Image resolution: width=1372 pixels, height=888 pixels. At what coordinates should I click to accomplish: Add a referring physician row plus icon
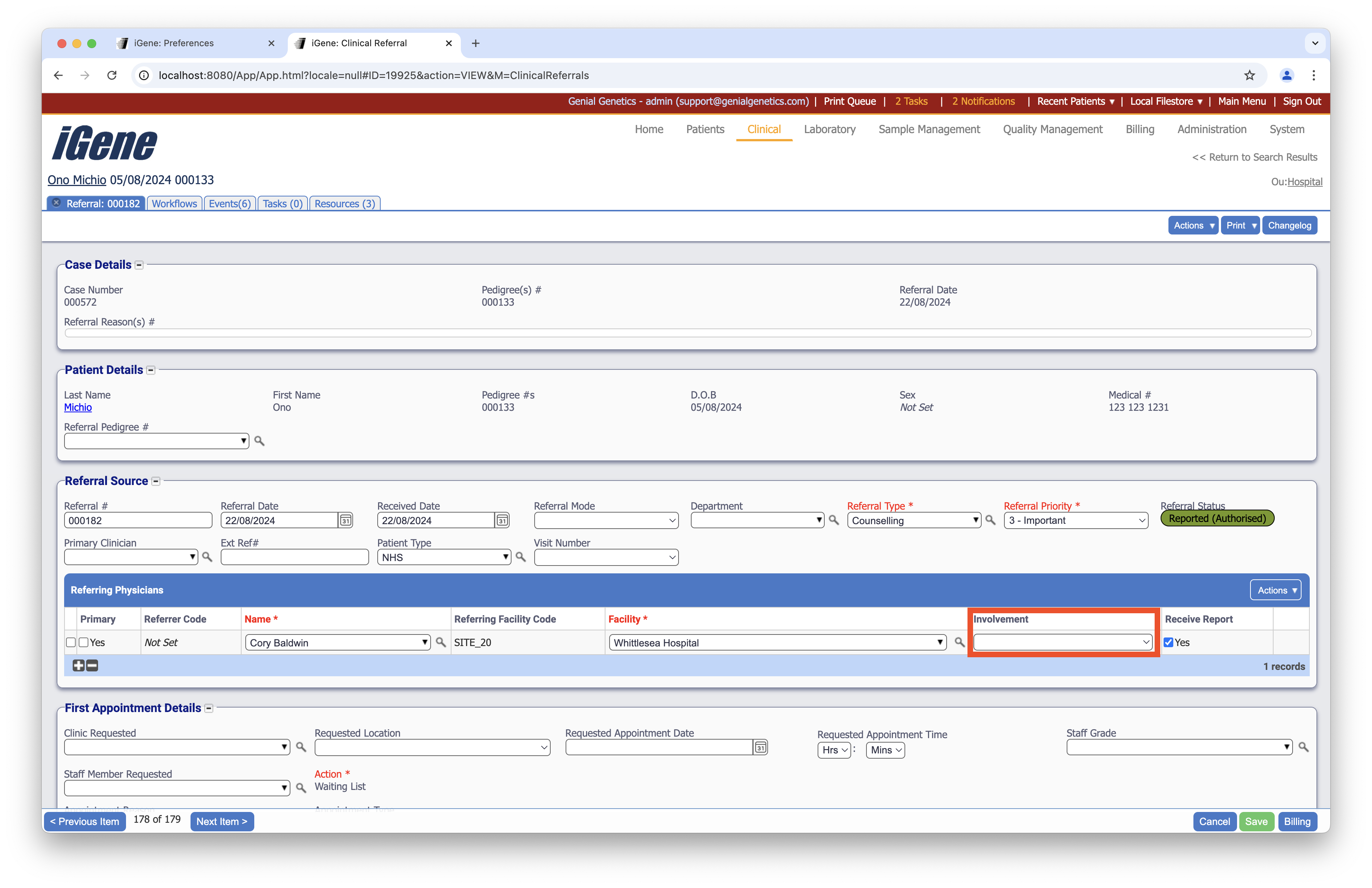pos(79,665)
